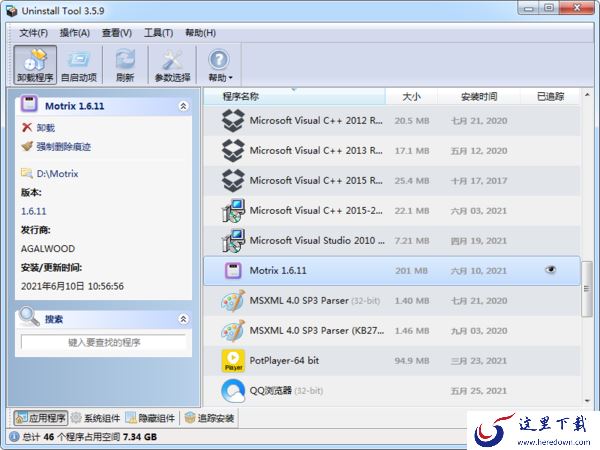Click the 20.5 MB size cell
Screen dimensions: 600x450
click(x=412, y=121)
